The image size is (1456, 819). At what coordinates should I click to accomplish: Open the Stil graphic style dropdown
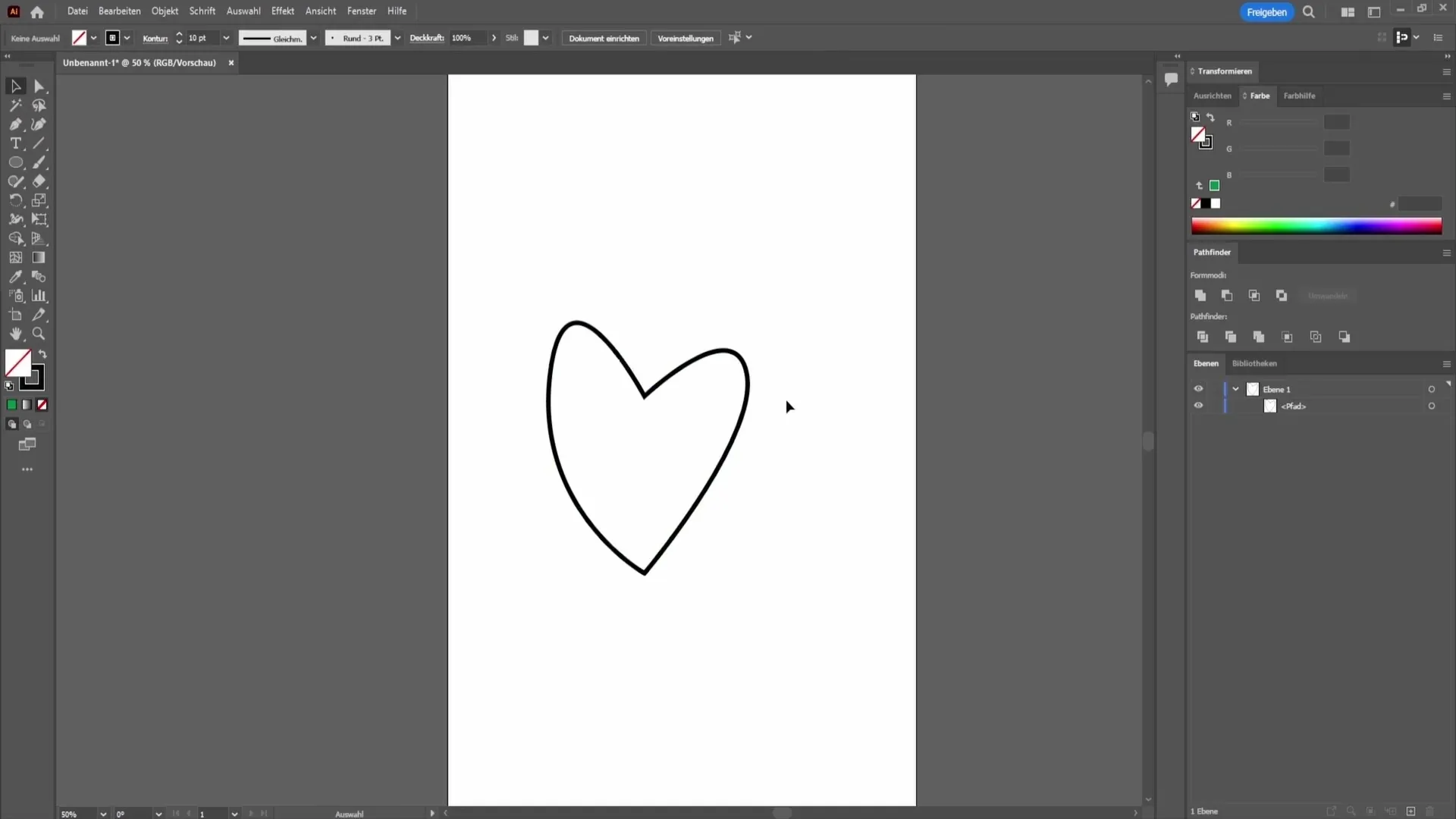(545, 38)
